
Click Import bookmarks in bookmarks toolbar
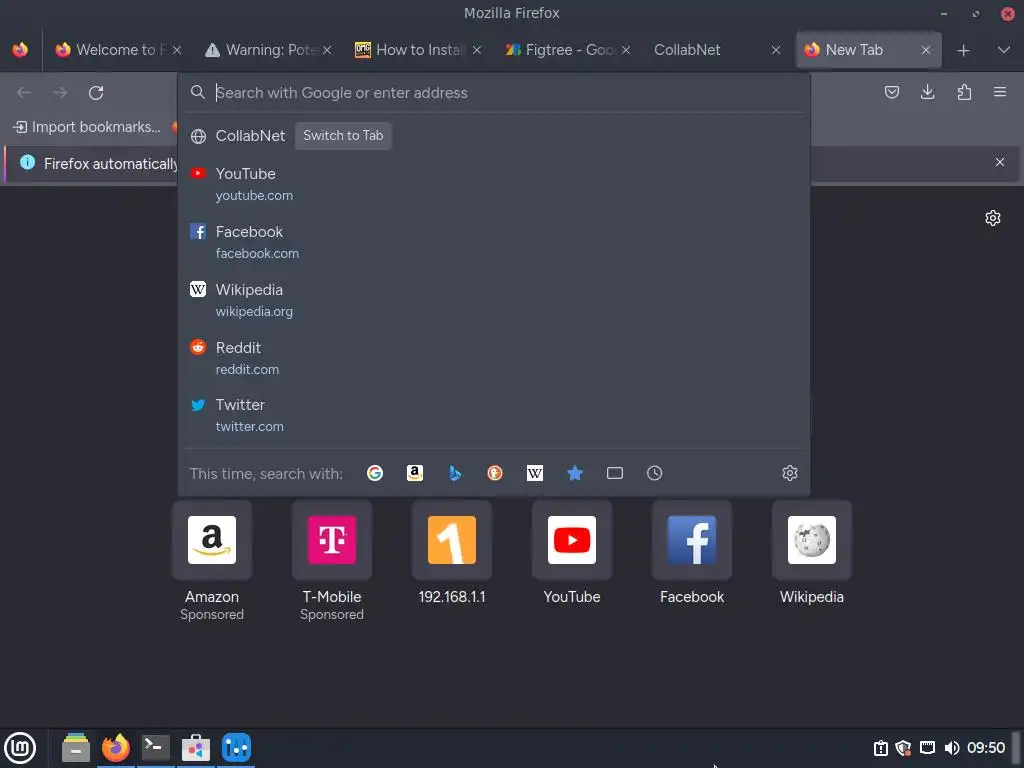(88, 127)
